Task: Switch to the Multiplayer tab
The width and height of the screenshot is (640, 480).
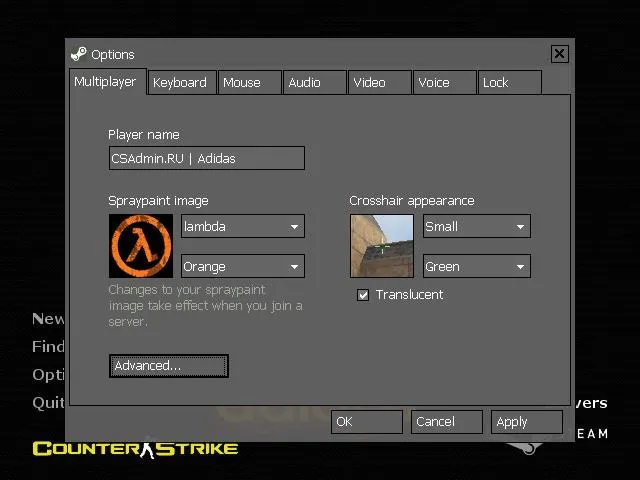Action: (108, 82)
